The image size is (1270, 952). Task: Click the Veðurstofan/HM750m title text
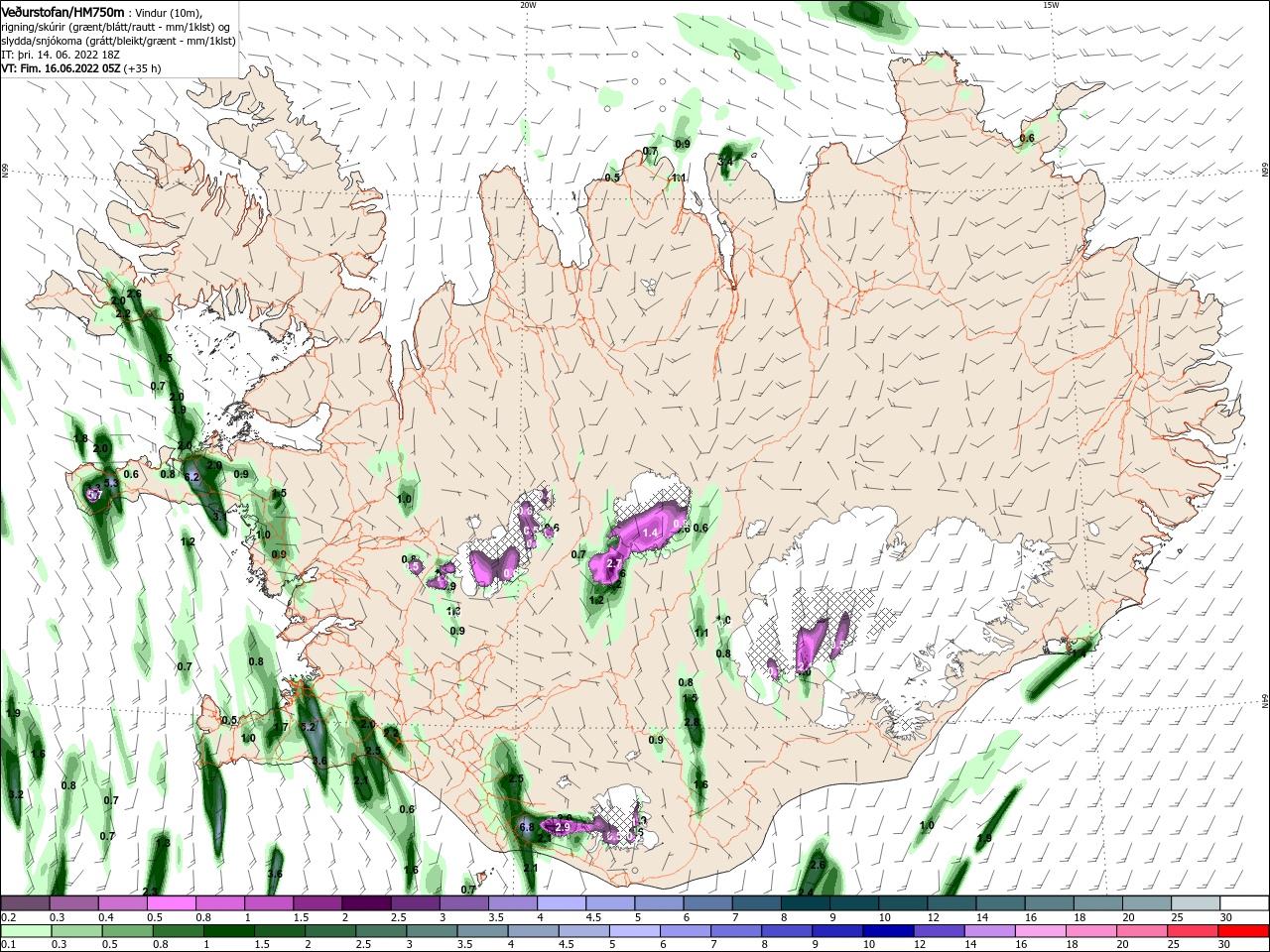tap(63, 12)
